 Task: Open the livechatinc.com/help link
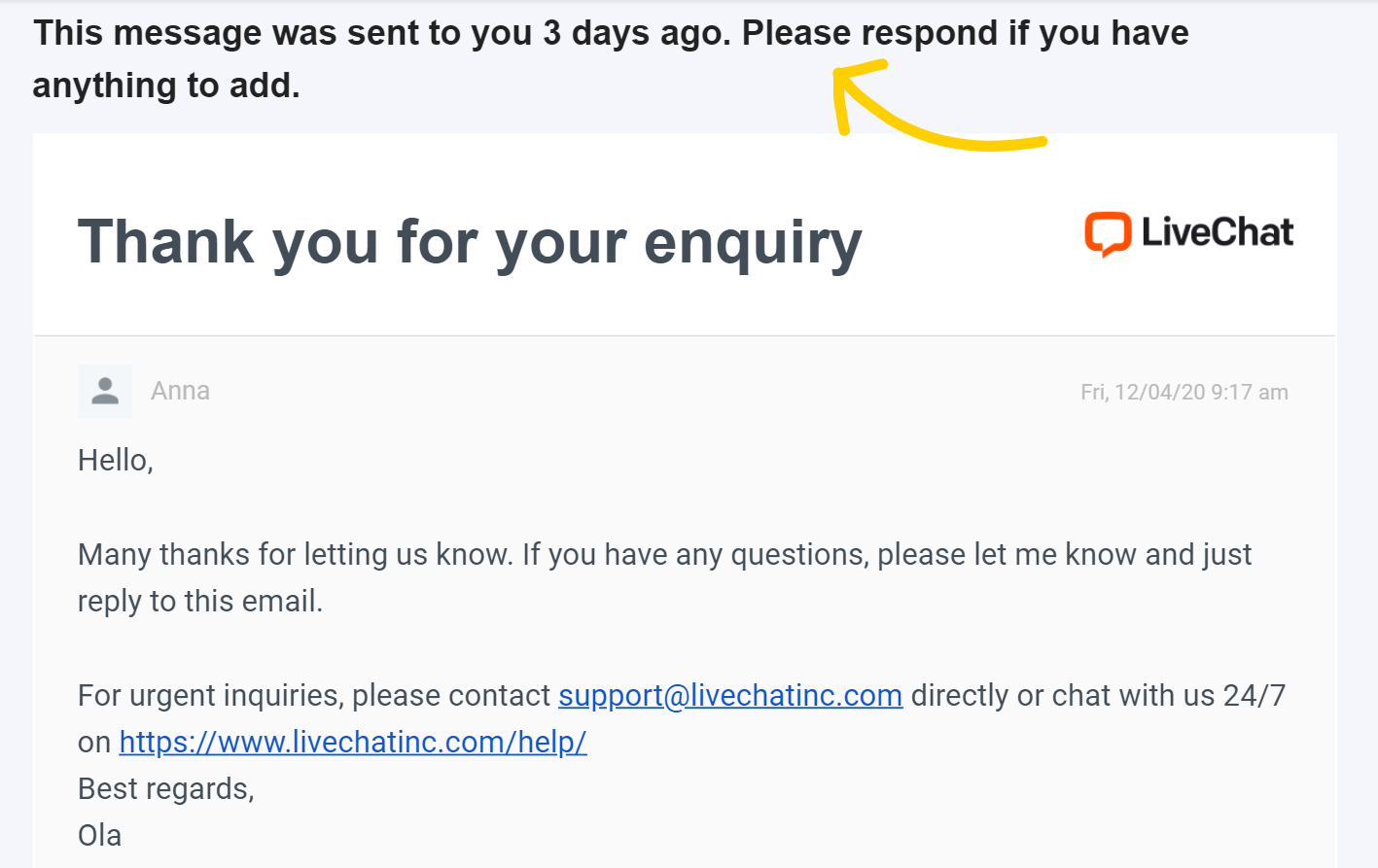click(353, 742)
